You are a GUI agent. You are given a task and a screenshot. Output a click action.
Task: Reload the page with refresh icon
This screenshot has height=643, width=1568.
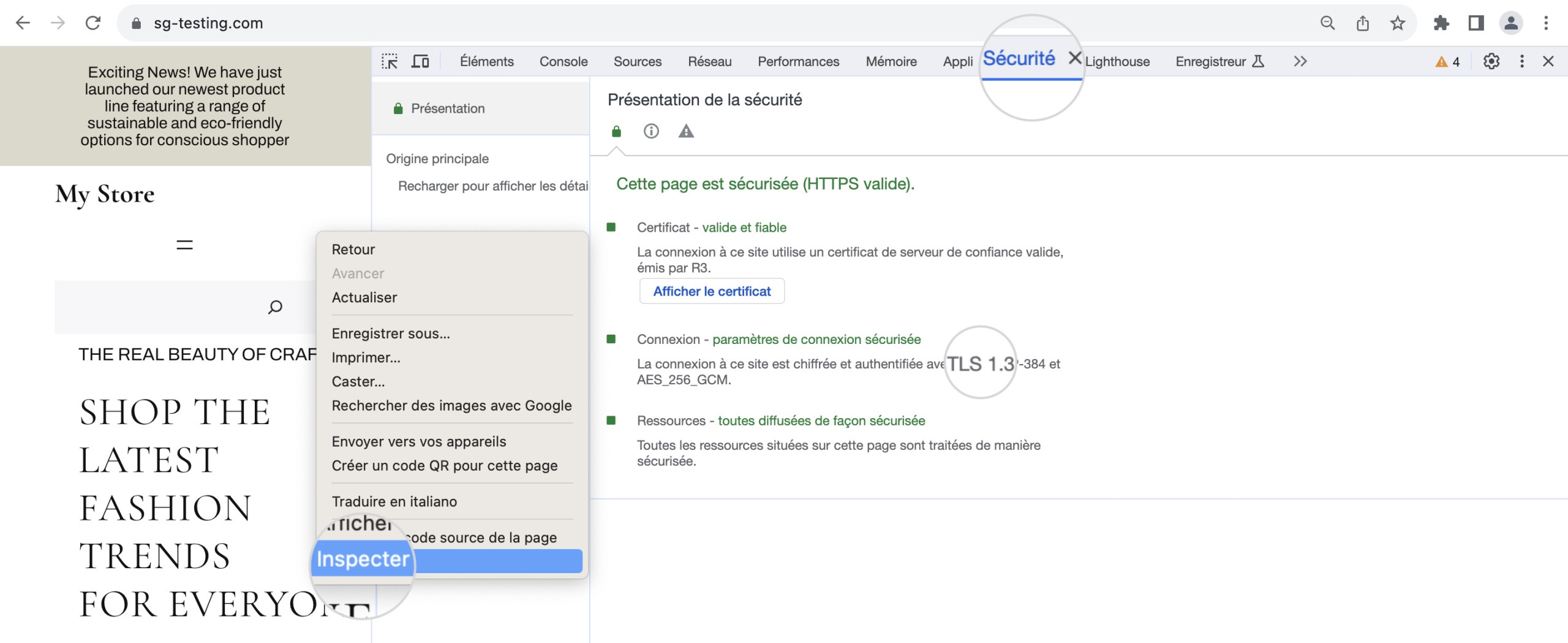click(x=93, y=23)
